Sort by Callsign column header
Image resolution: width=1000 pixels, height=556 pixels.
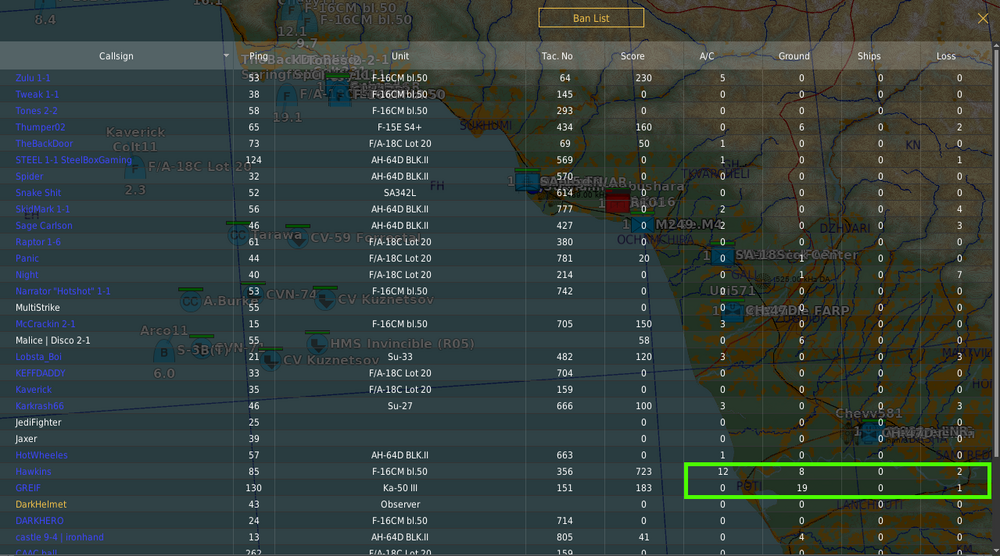tap(116, 56)
